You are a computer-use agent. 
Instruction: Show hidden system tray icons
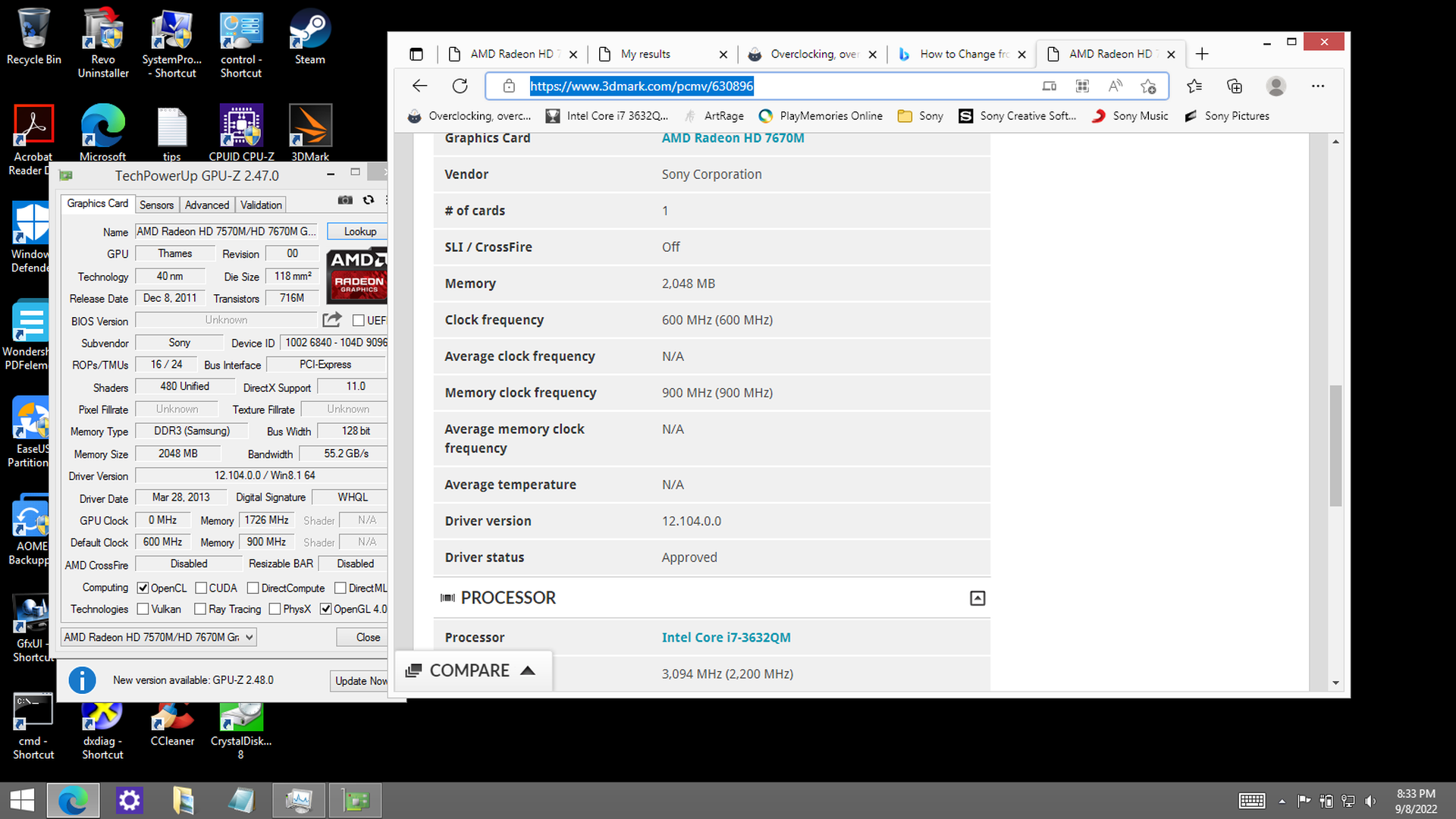1282,801
